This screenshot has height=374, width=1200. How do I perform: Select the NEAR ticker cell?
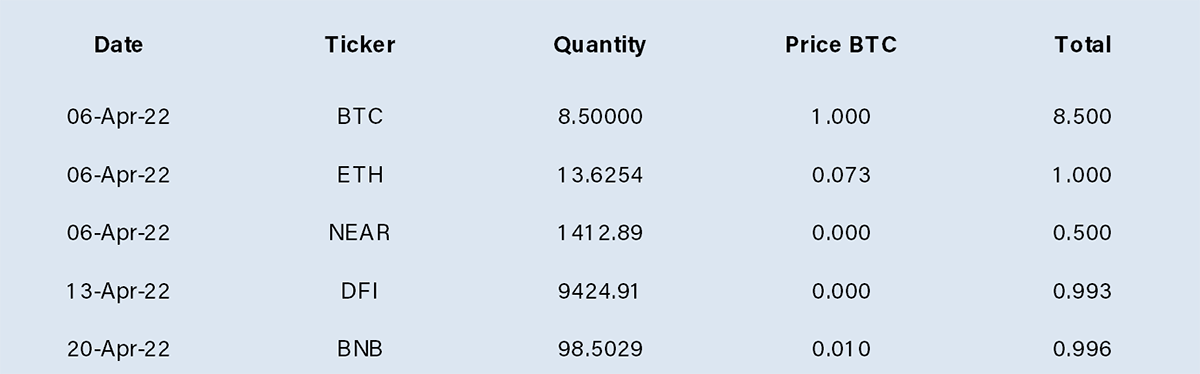(360, 233)
